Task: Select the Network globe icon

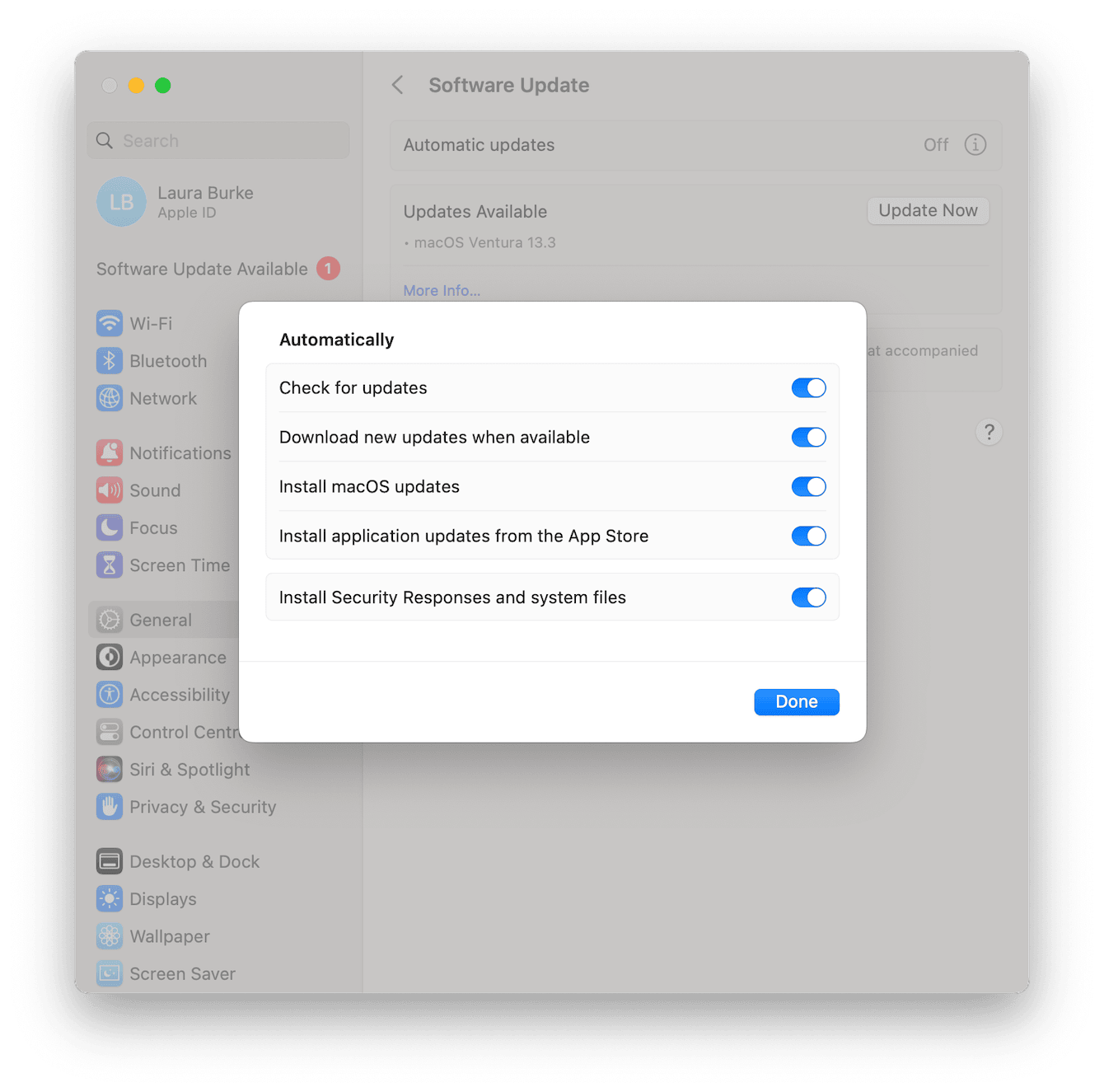Action: tap(110, 398)
